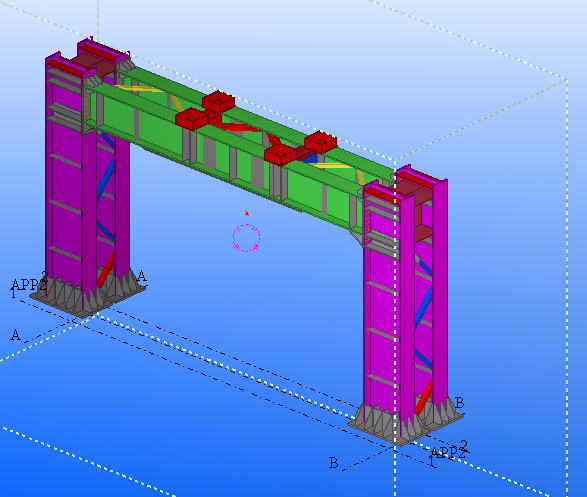Click grid label "B" beside the right base plate

[x=459, y=403]
